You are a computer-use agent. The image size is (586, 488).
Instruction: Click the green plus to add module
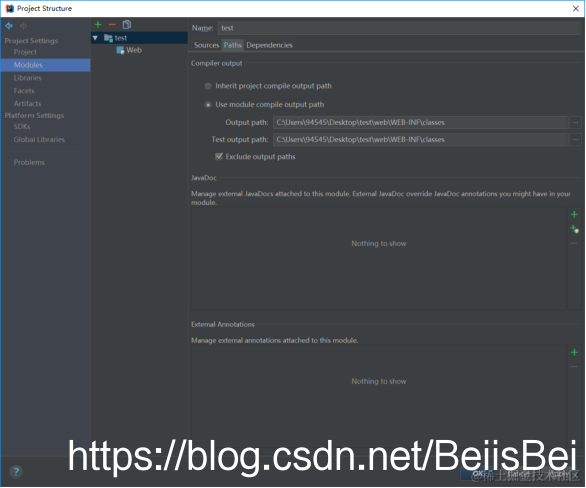coord(98,25)
